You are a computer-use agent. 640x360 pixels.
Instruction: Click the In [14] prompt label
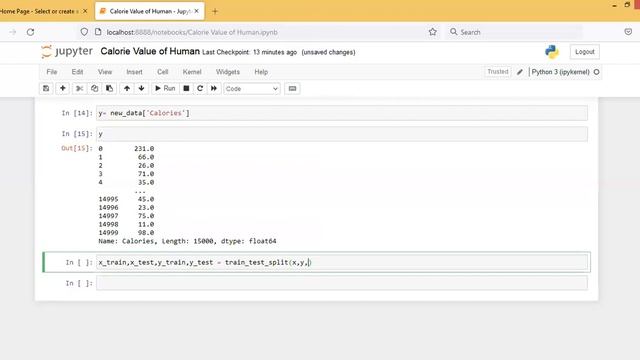[x=77, y=113]
